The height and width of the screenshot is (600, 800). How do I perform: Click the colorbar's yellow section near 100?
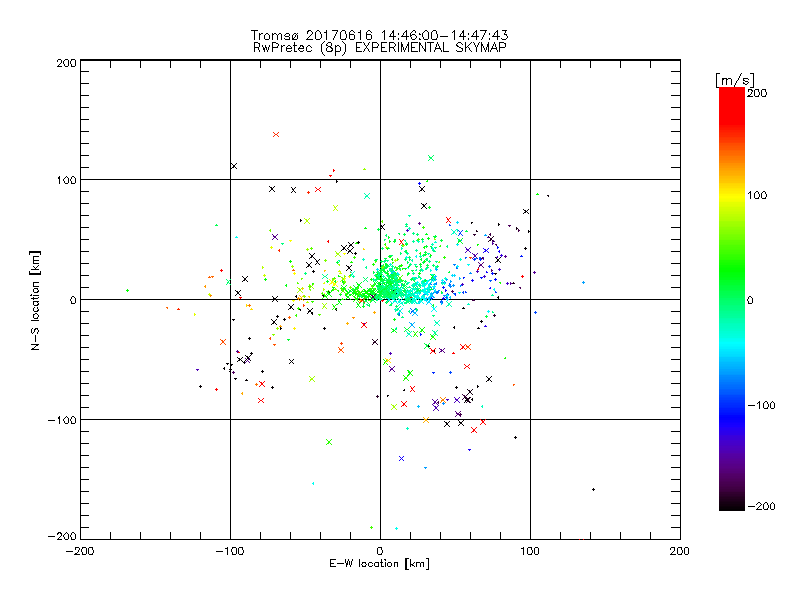pyautogui.click(x=732, y=195)
